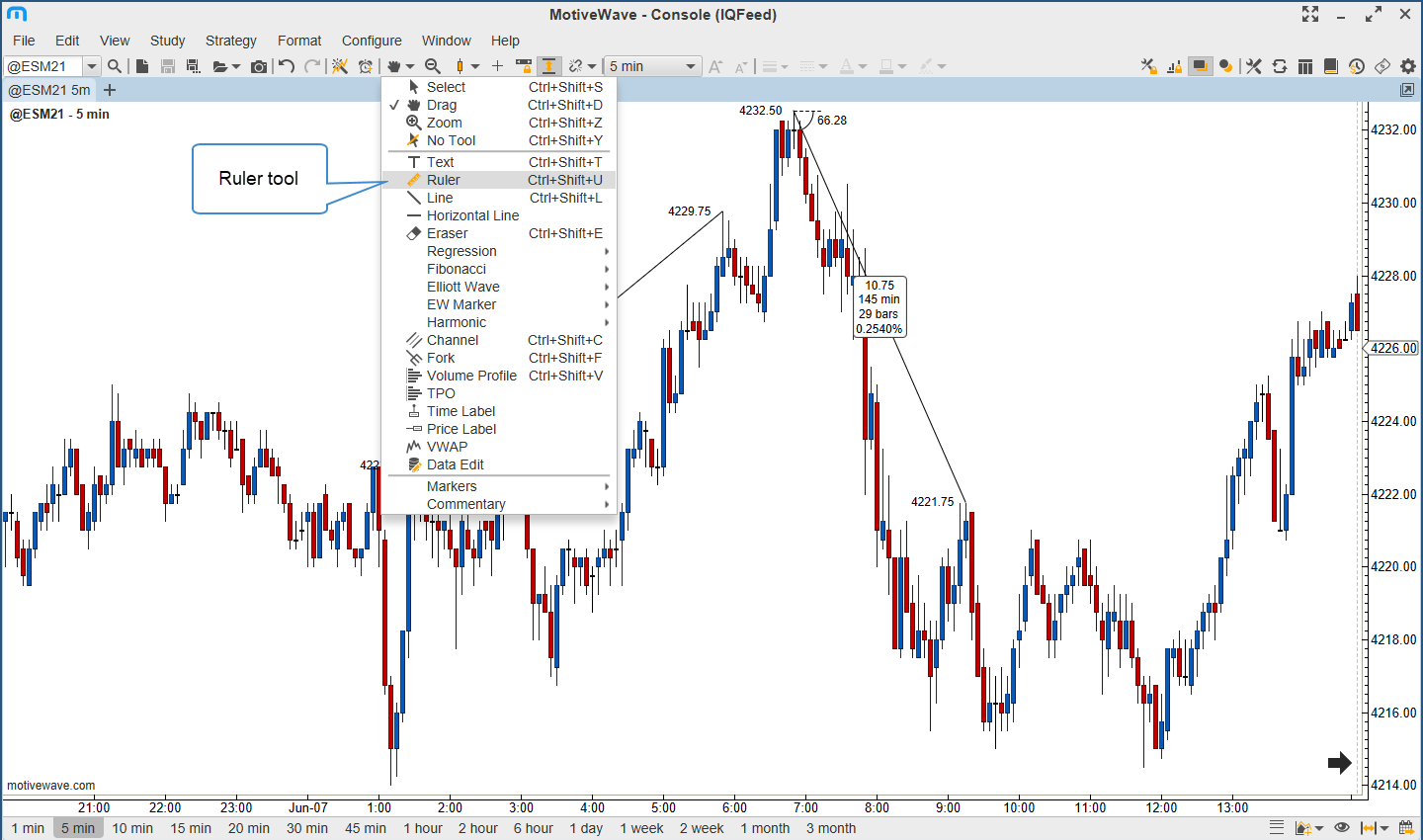
Task: Expand the Fibonacci submenu
Action: pos(457,269)
